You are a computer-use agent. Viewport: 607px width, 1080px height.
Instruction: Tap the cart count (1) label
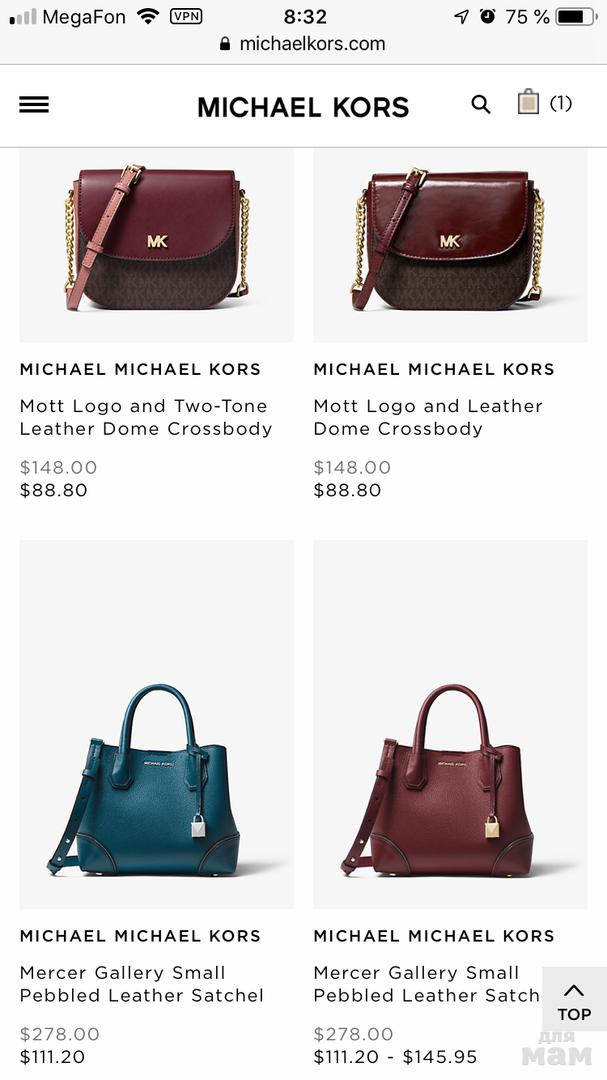tap(561, 103)
